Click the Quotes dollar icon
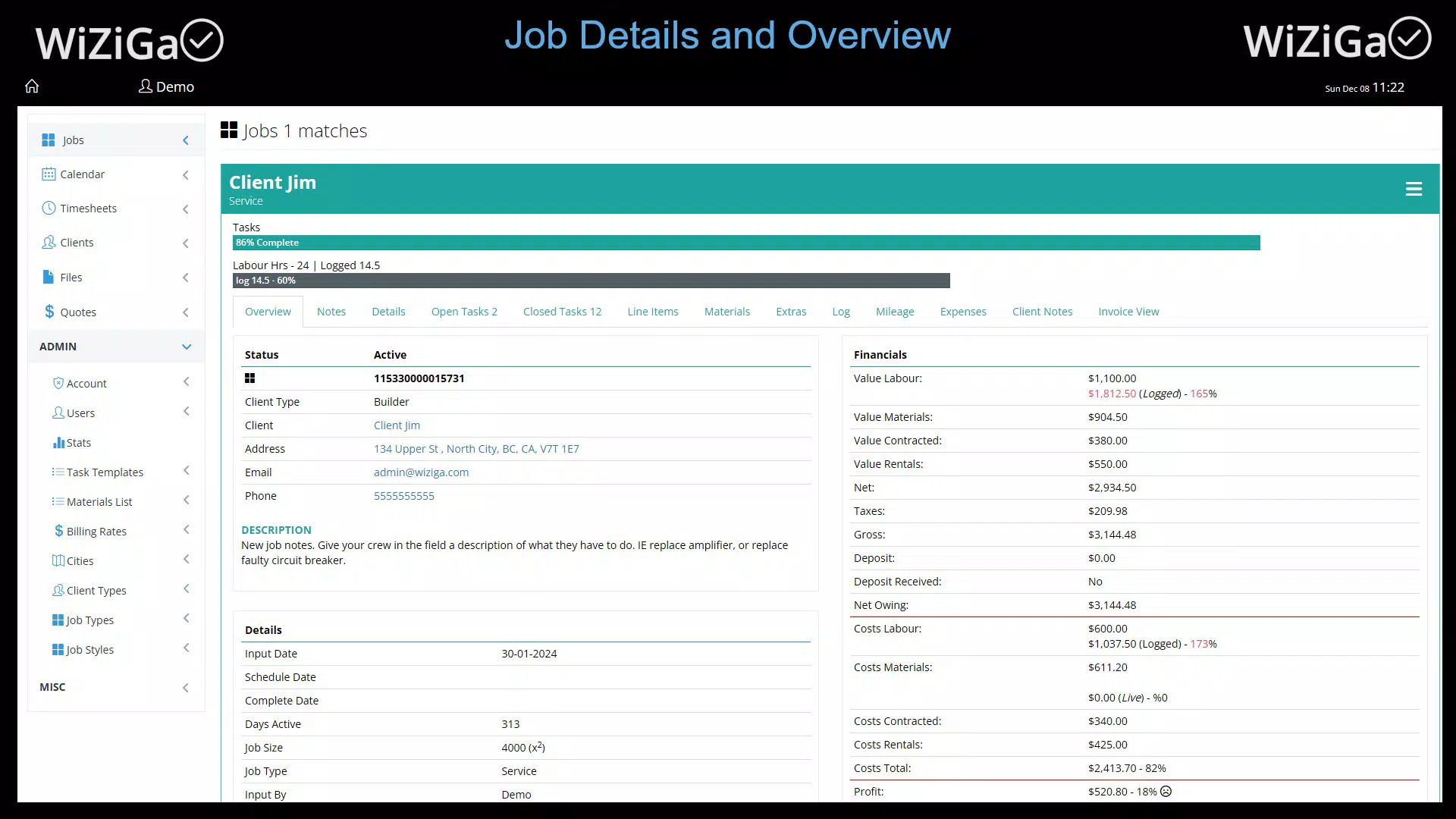 (x=49, y=312)
